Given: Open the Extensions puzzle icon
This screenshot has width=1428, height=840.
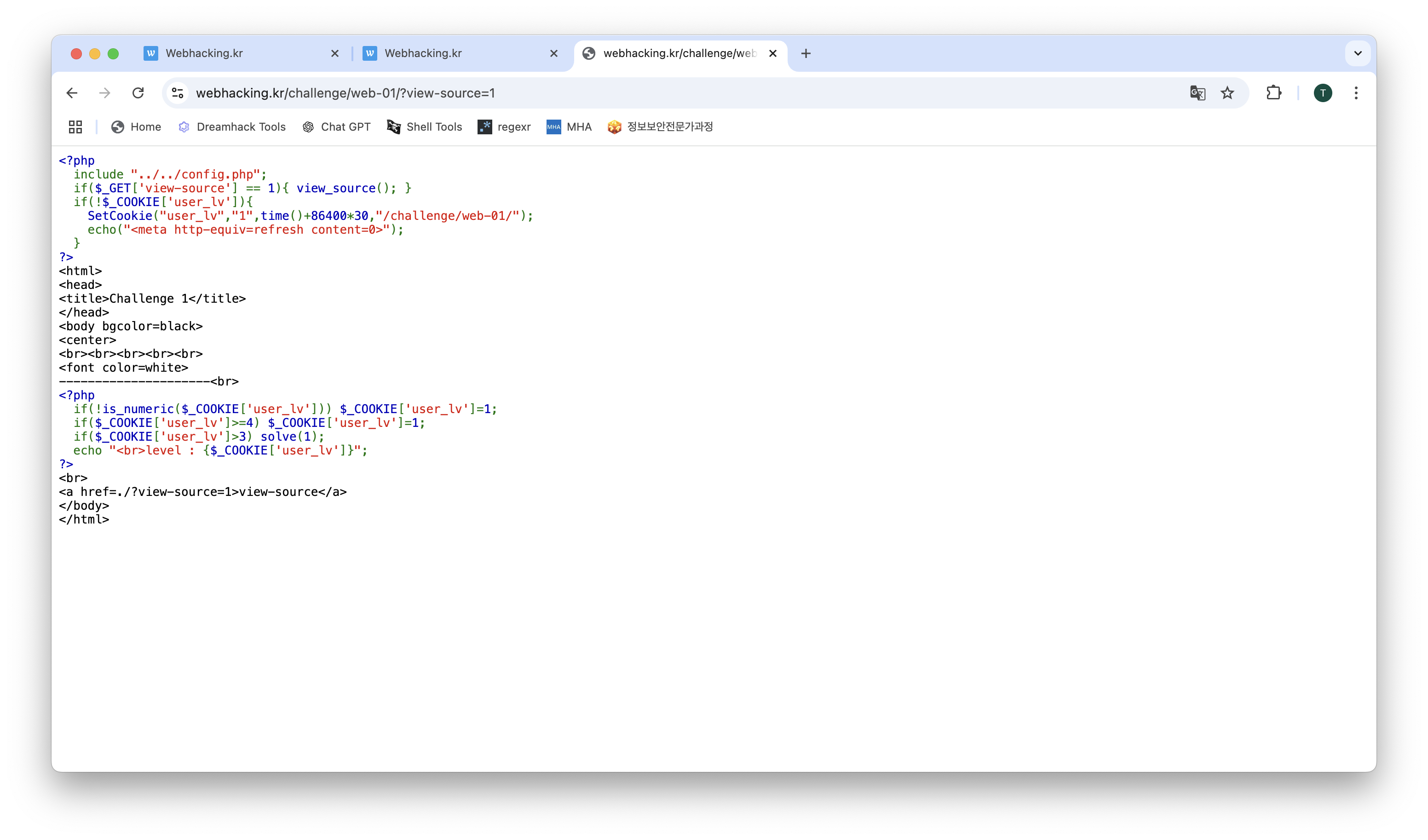Looking at the screenshot, I should coord(1274,93).
